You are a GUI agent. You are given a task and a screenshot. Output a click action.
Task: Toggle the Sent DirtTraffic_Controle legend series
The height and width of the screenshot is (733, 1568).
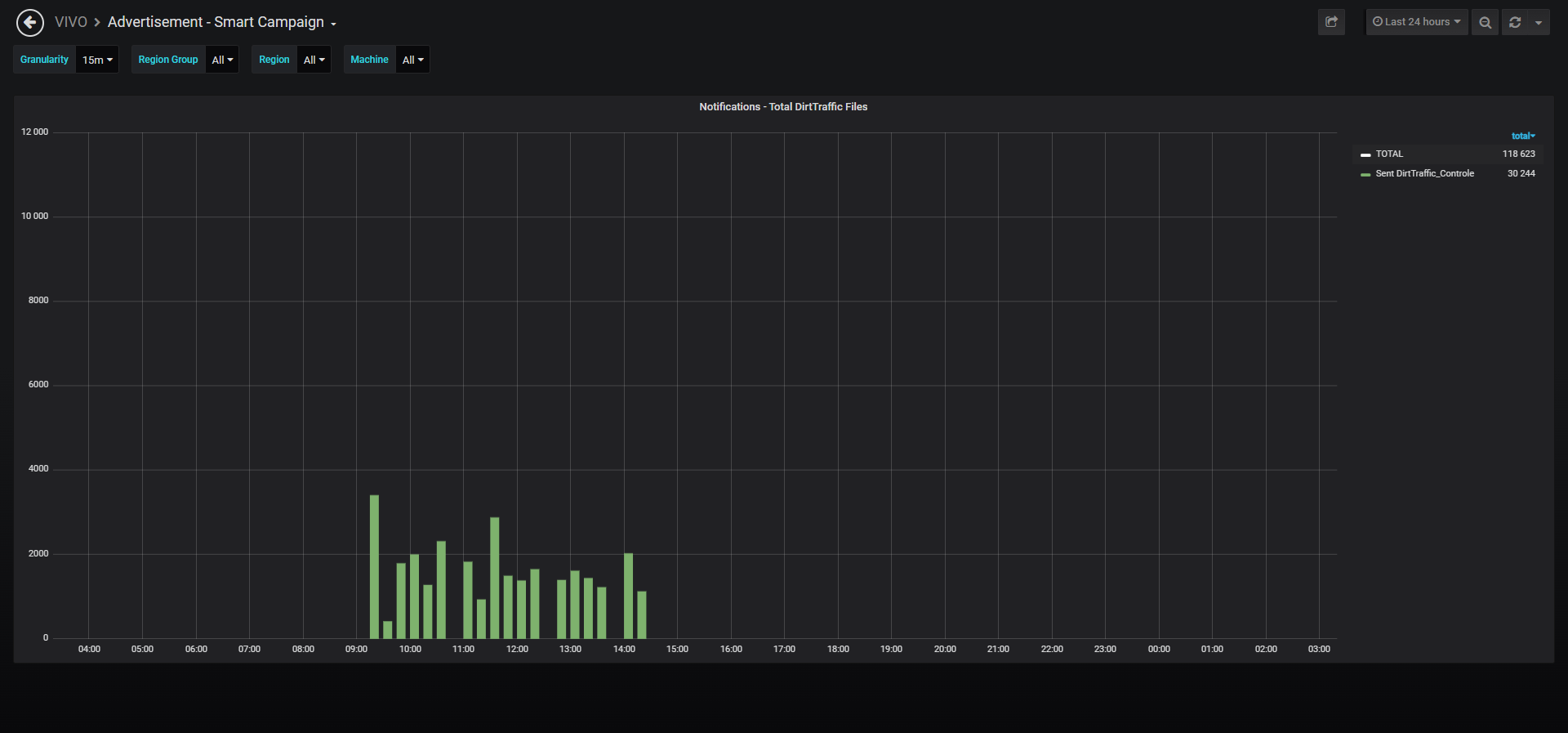click(x=1424, y=173)
